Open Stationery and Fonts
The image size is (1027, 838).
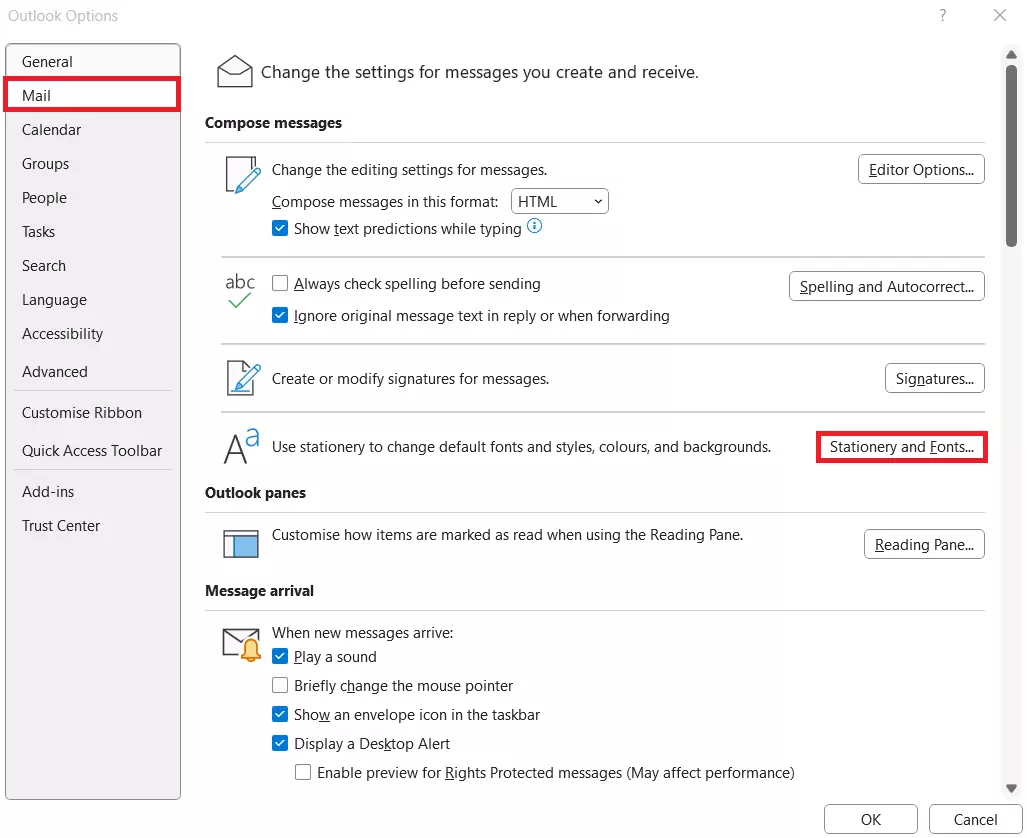point(901,447)
